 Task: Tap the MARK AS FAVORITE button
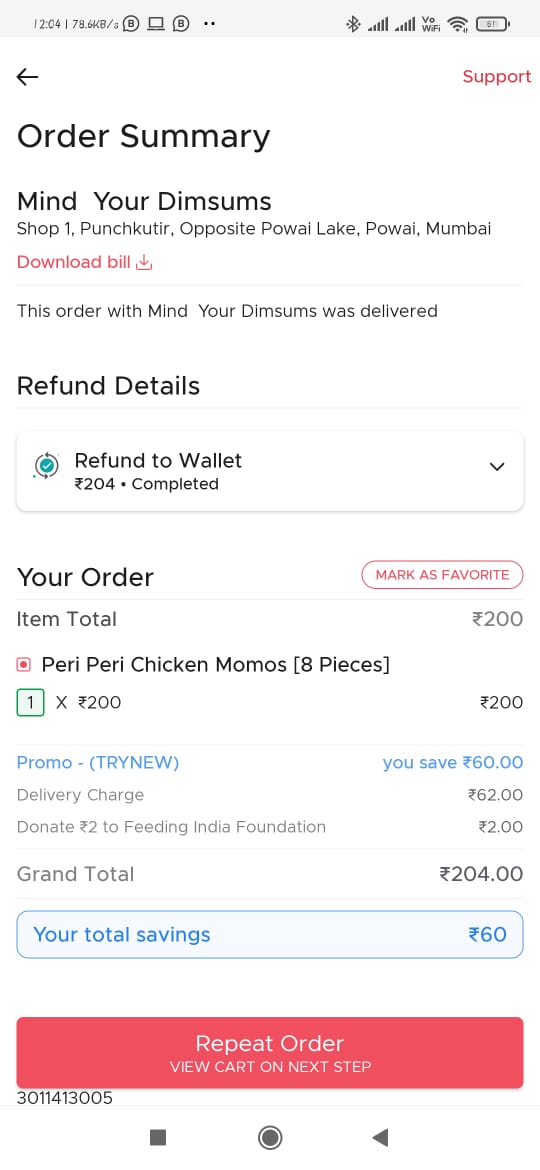tap(442, 575)
